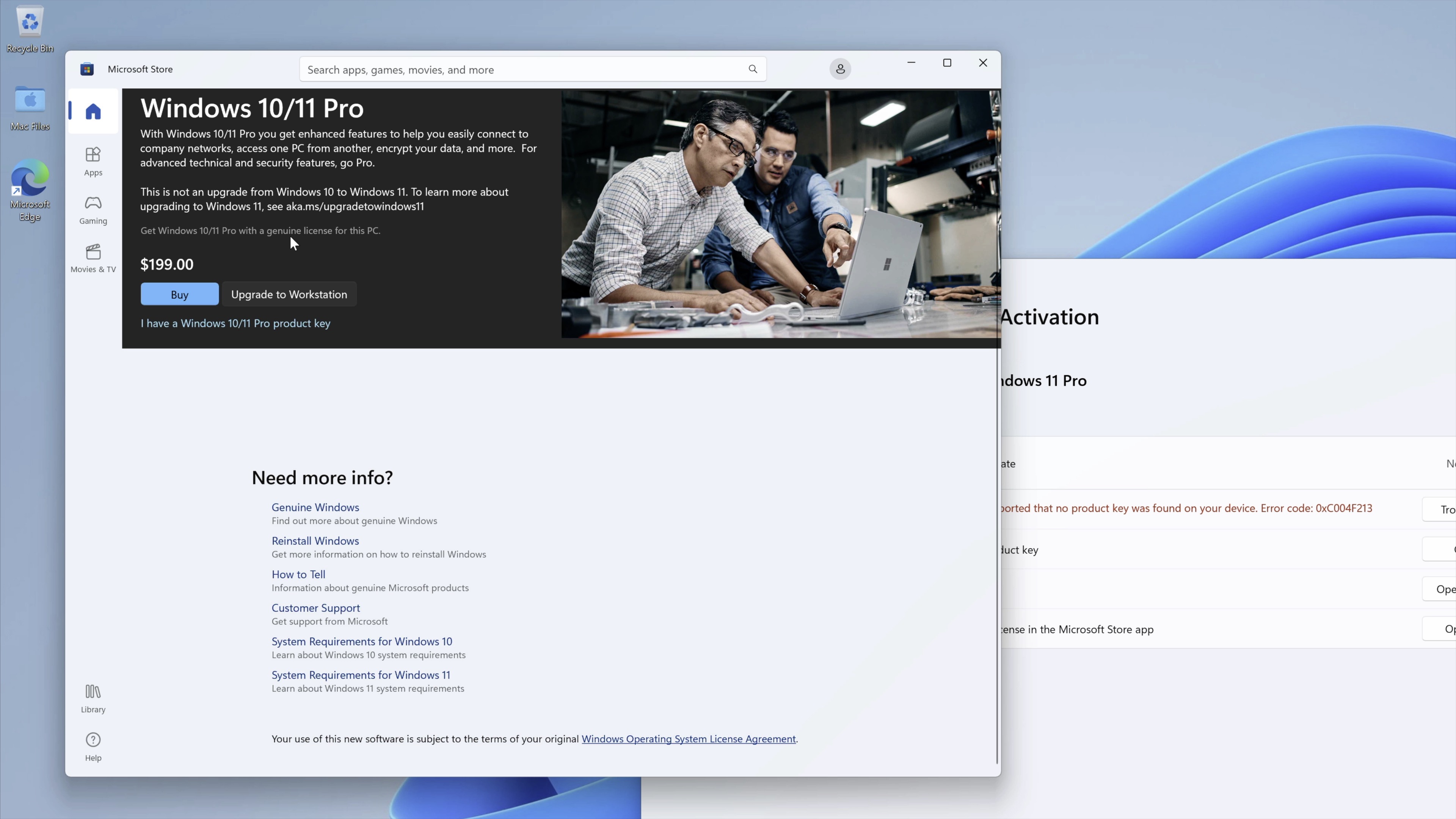Click inside the Store search bar

(x=509, y=69)
